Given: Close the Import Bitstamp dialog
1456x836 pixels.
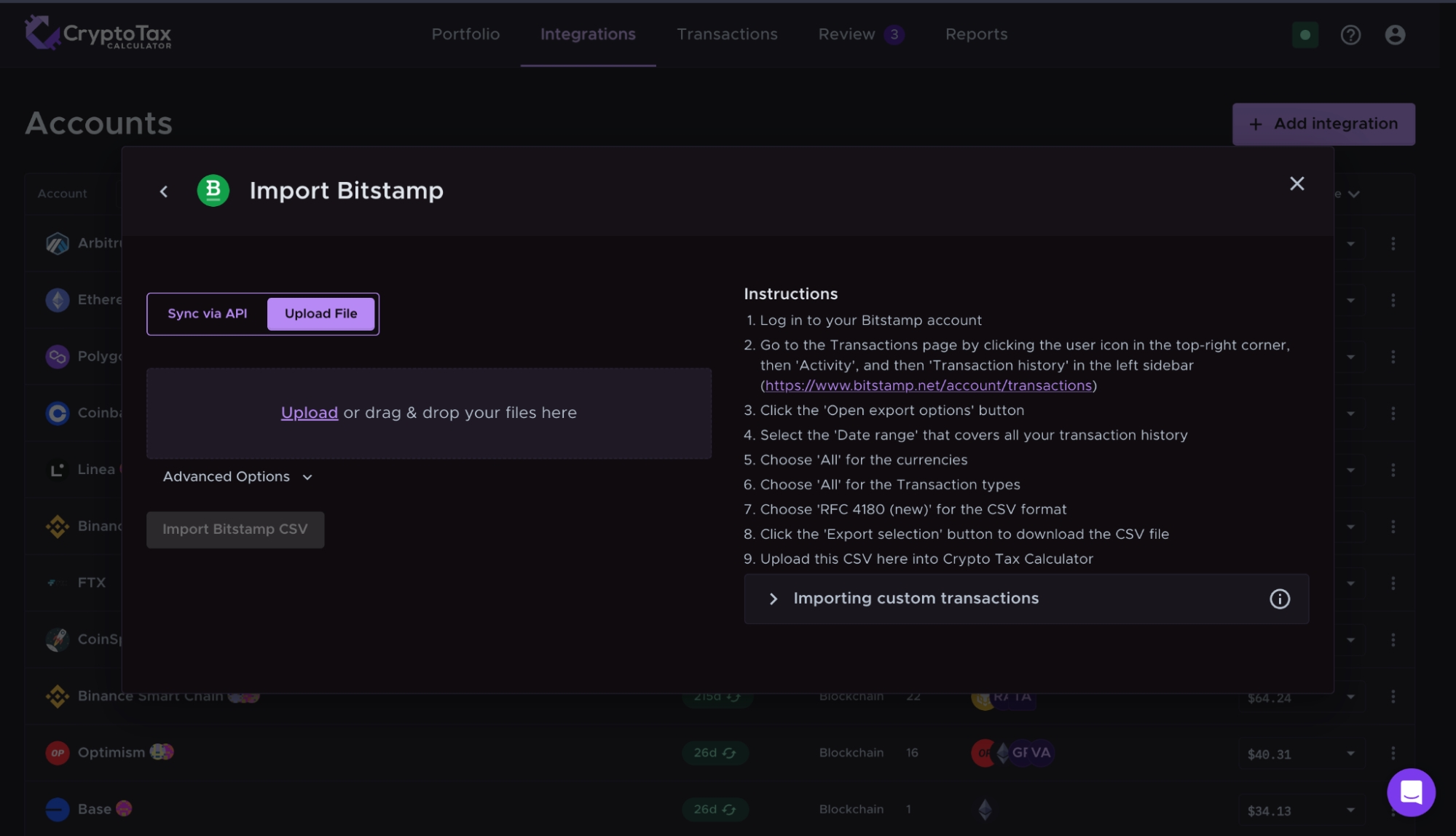Looking at the screenshot, I should 1296,184.
